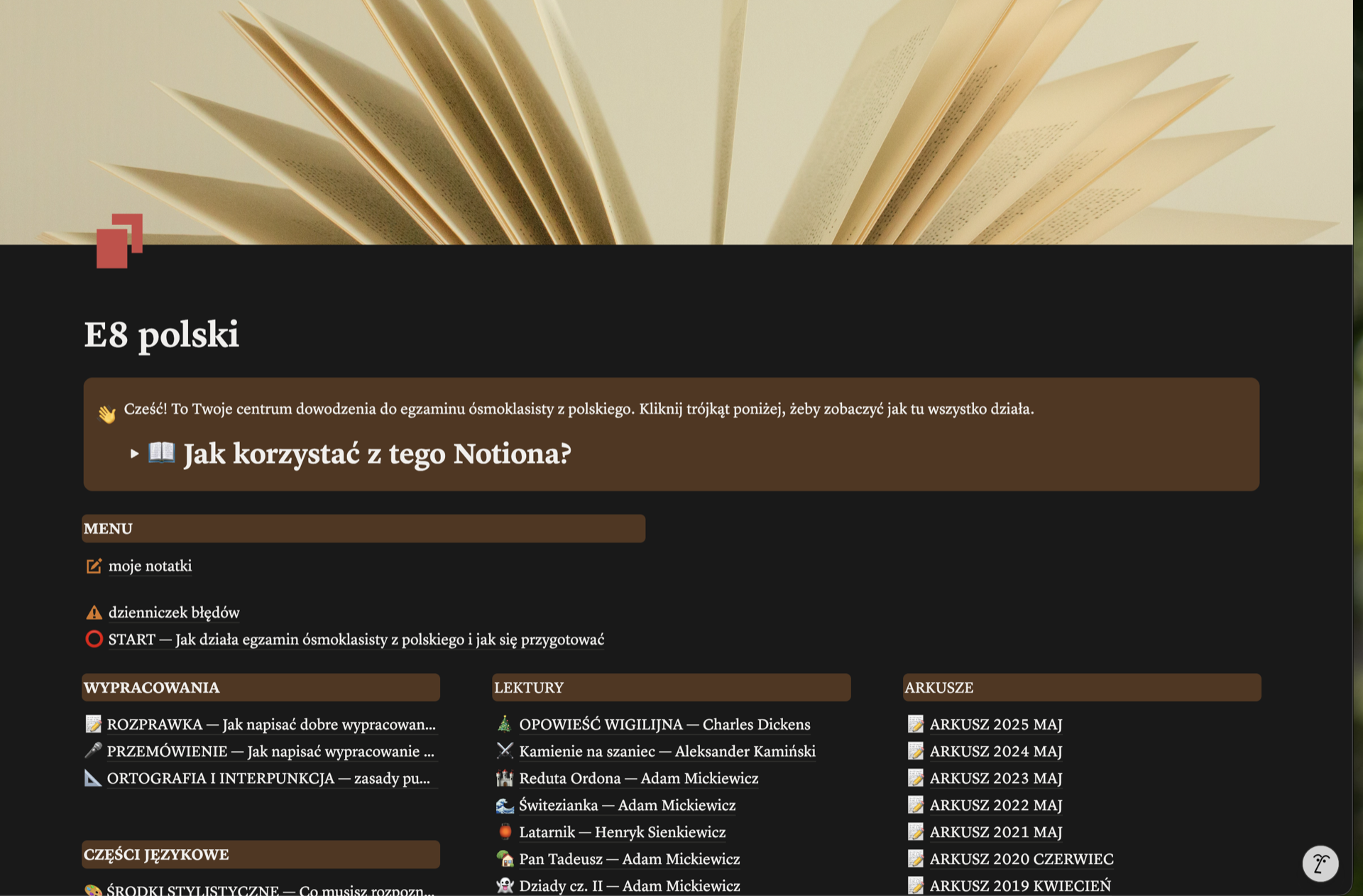Screen dimensions: 1363x896
Task: Open Latarnik — Henryk Sienkiewicz page
Action: 622,832
